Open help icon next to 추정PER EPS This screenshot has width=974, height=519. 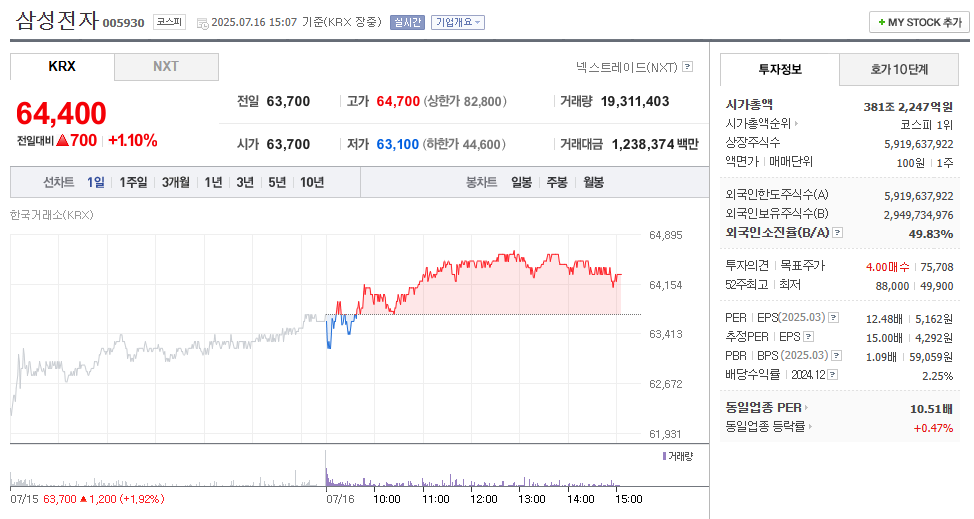click(809, 336)
